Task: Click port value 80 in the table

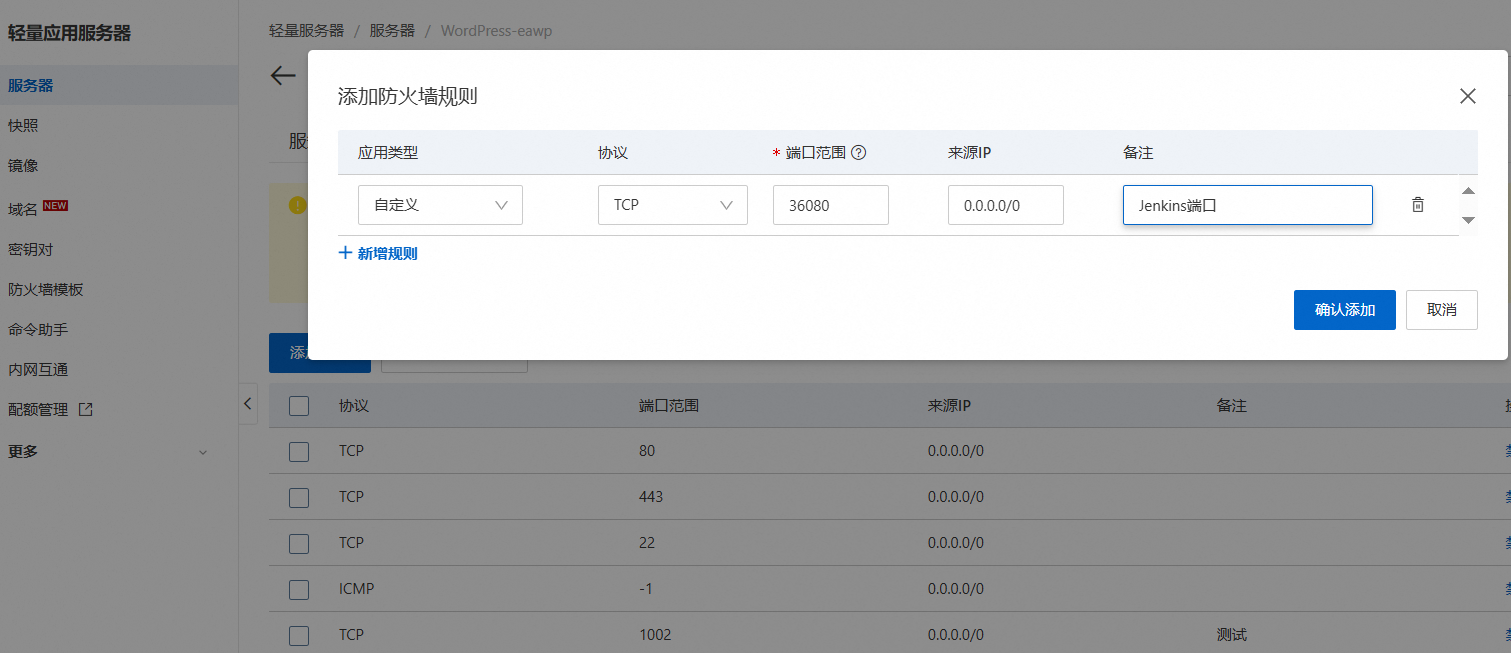Action: (647, 451)
